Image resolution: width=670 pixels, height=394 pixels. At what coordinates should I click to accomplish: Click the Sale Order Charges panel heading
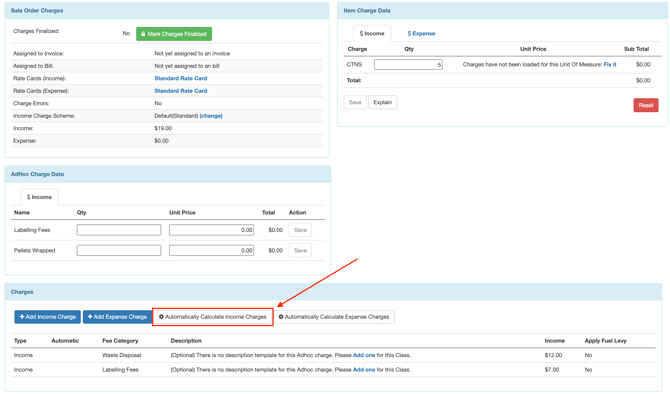point(37,11)
